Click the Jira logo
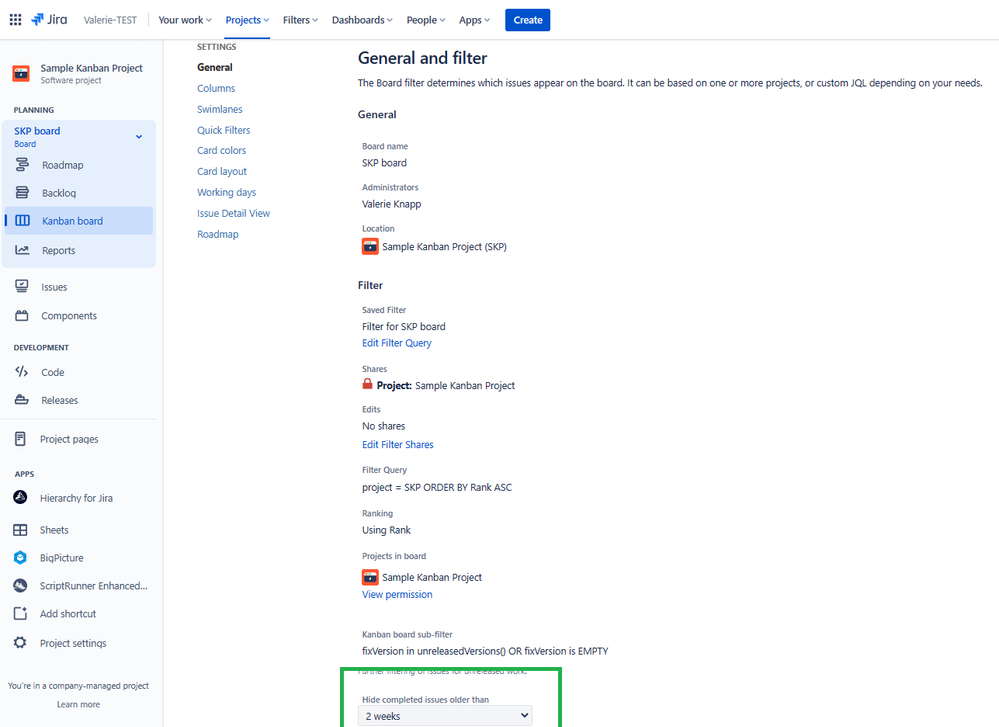Image resolution: width=999 pixels, height=727 pixels. [x=49, y=20]
